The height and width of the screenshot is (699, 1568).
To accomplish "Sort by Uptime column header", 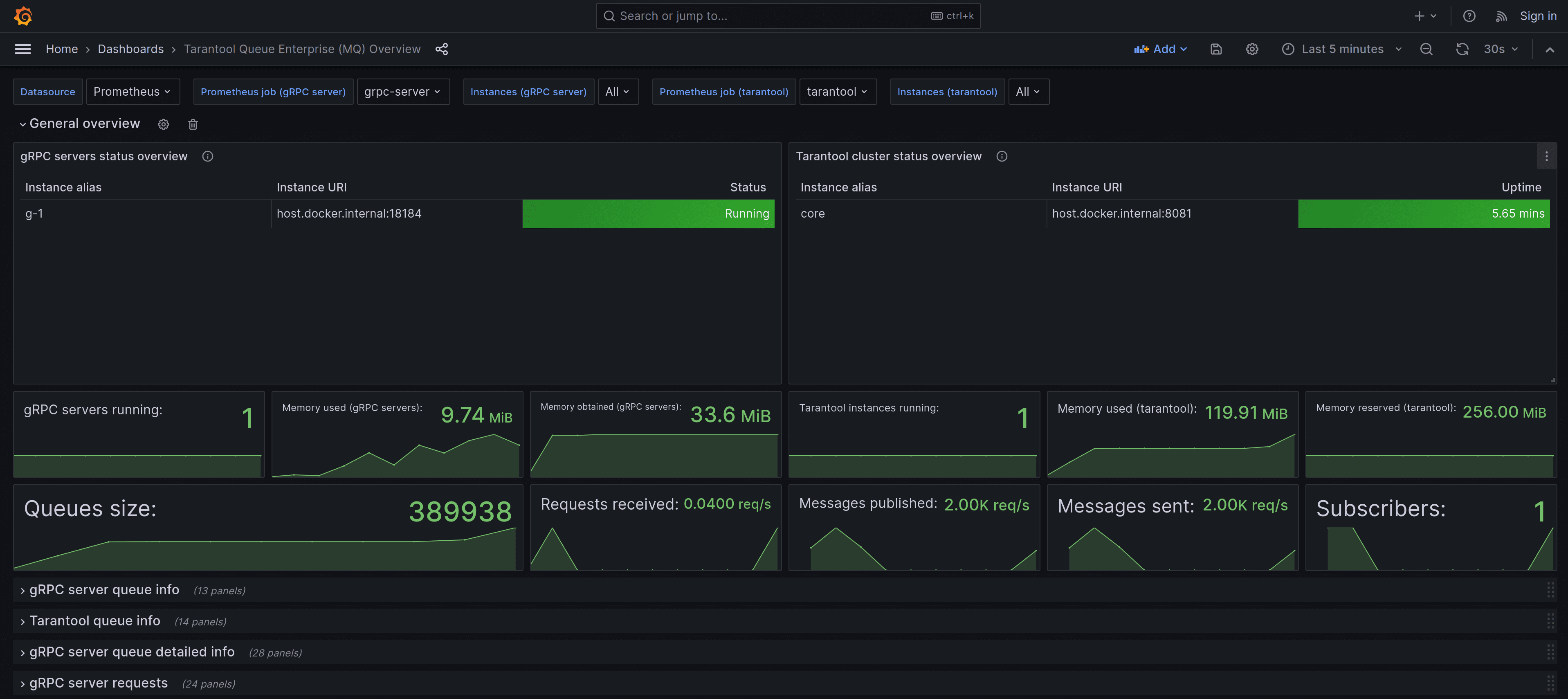I will point(1522,188).
